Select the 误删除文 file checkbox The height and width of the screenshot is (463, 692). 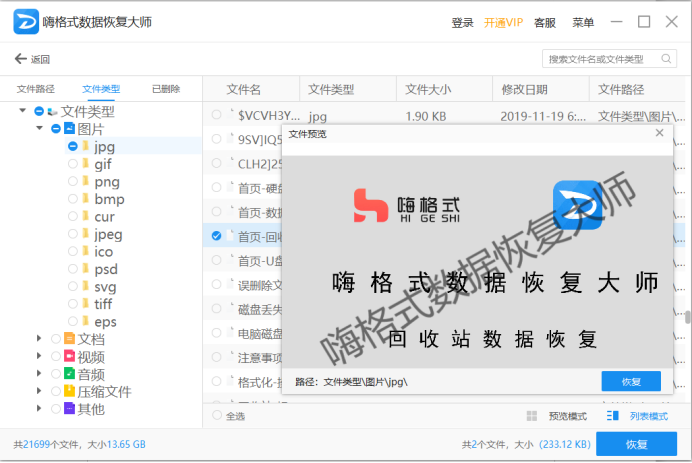tap(216, 284)
